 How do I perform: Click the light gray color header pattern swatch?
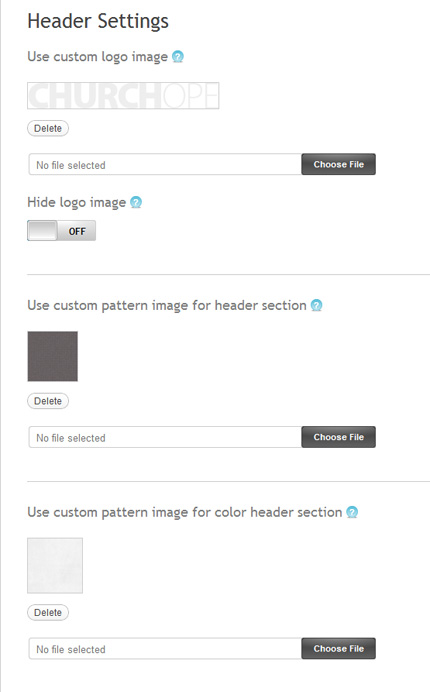pos(55,565)
